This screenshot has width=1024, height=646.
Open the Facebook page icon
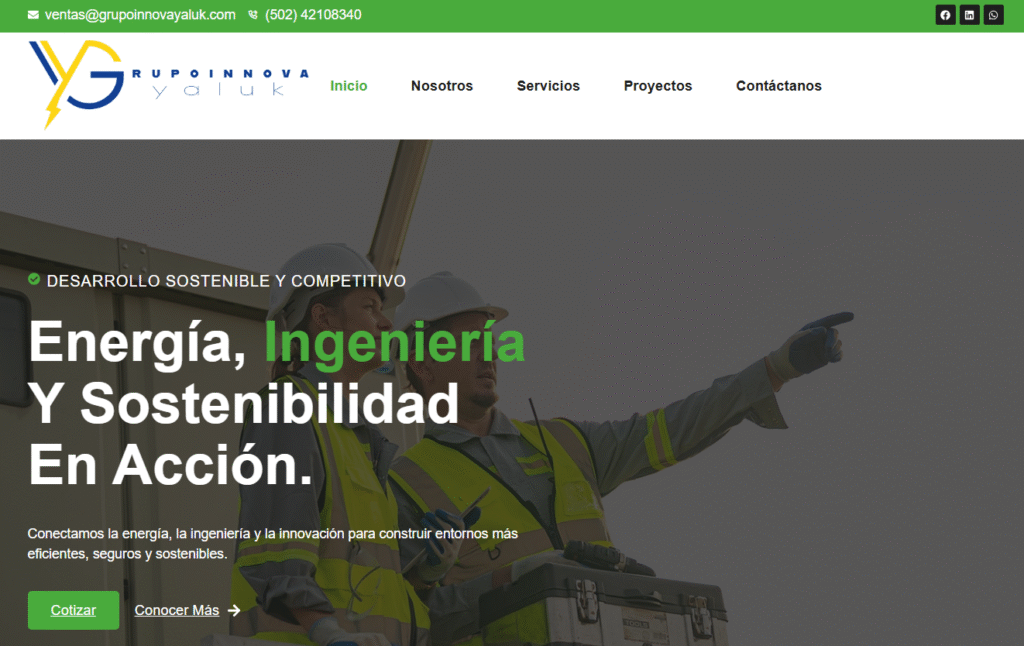pos(945,15)
